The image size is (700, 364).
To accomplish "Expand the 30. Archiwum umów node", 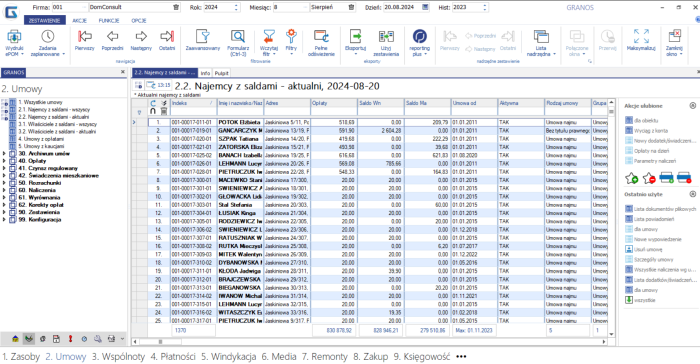I will point(4,154).
